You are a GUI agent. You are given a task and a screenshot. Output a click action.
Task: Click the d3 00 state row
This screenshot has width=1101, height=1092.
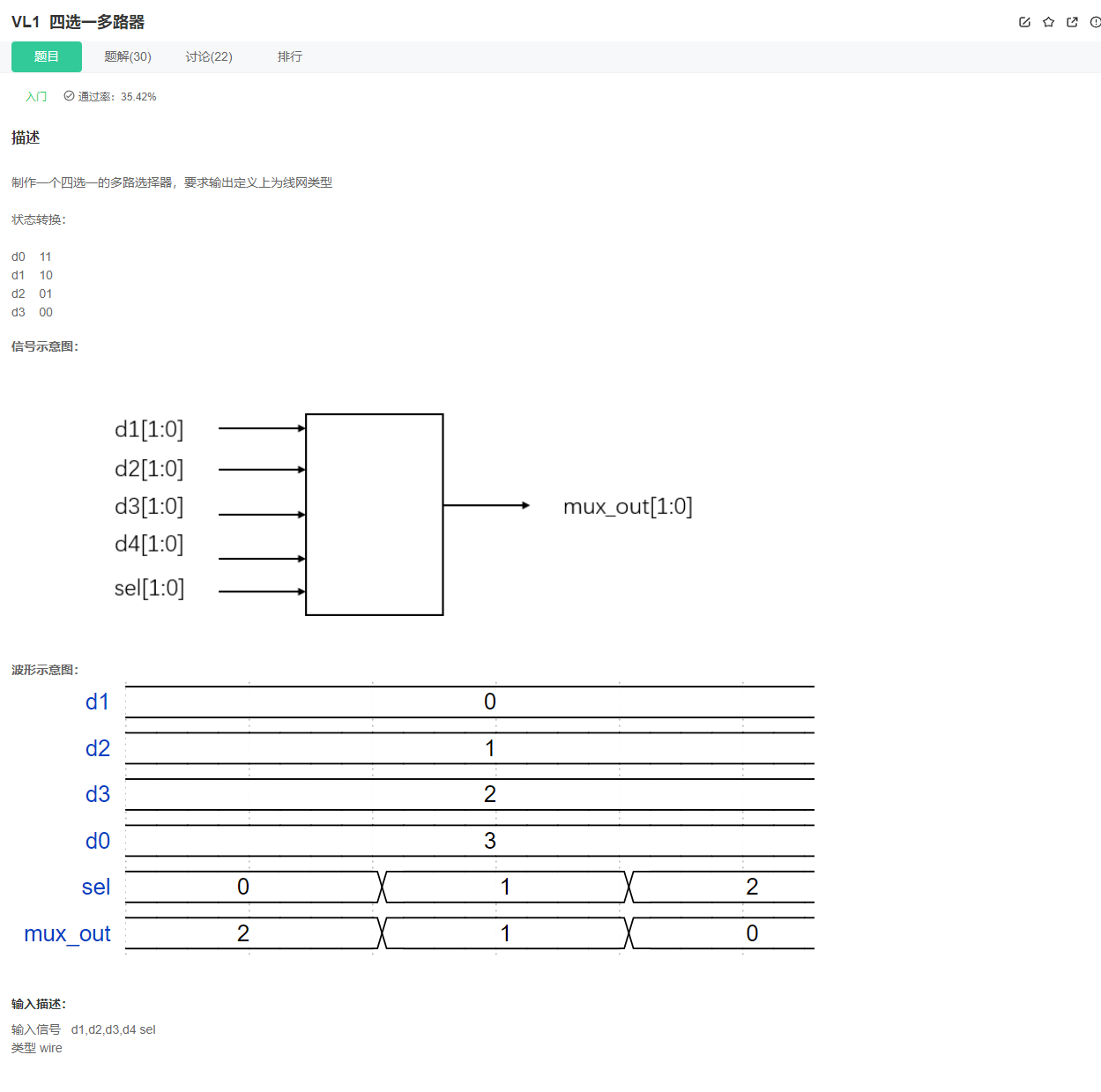32,312
